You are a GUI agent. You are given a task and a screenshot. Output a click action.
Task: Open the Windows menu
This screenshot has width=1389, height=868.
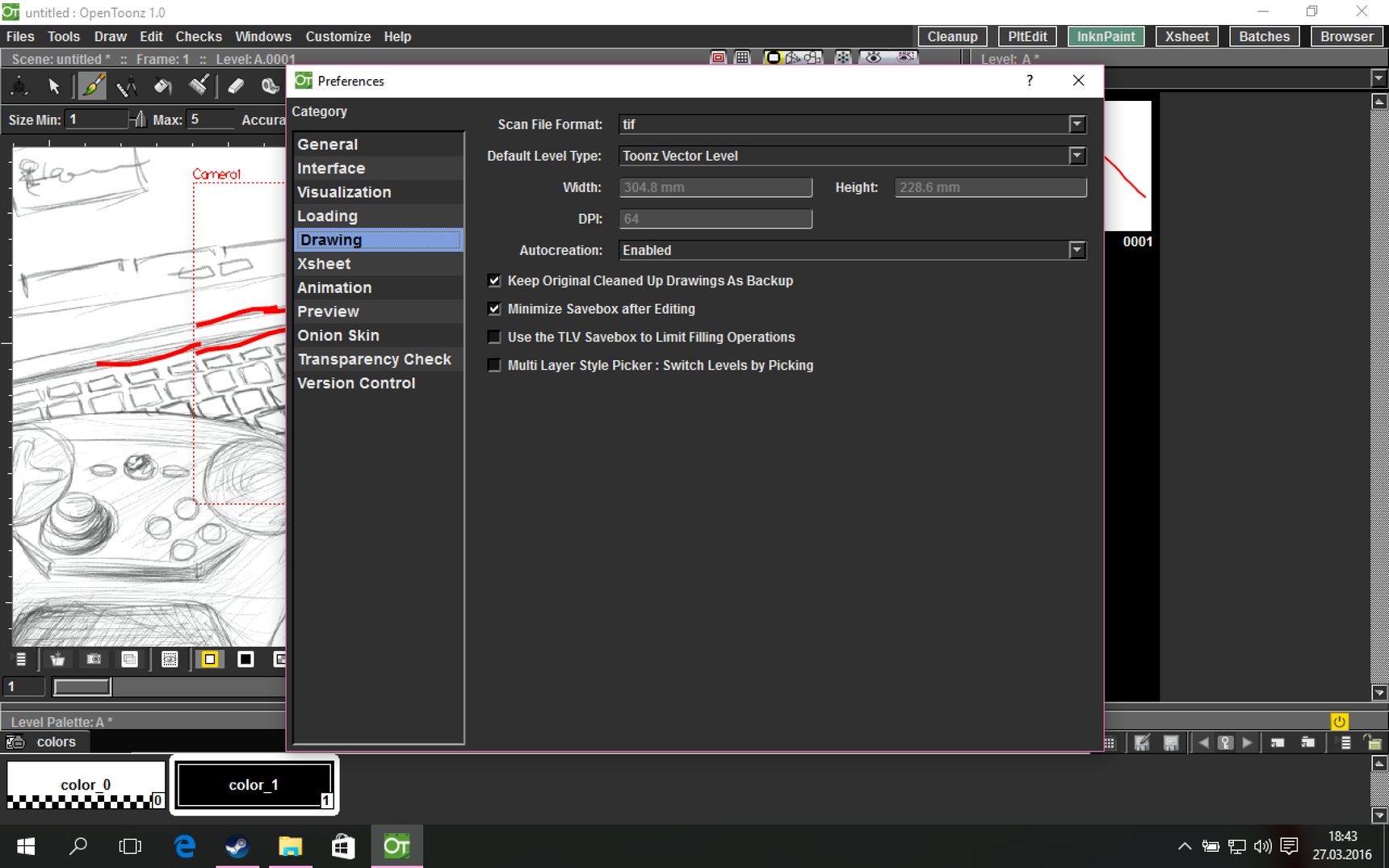[x=263, y=36]
